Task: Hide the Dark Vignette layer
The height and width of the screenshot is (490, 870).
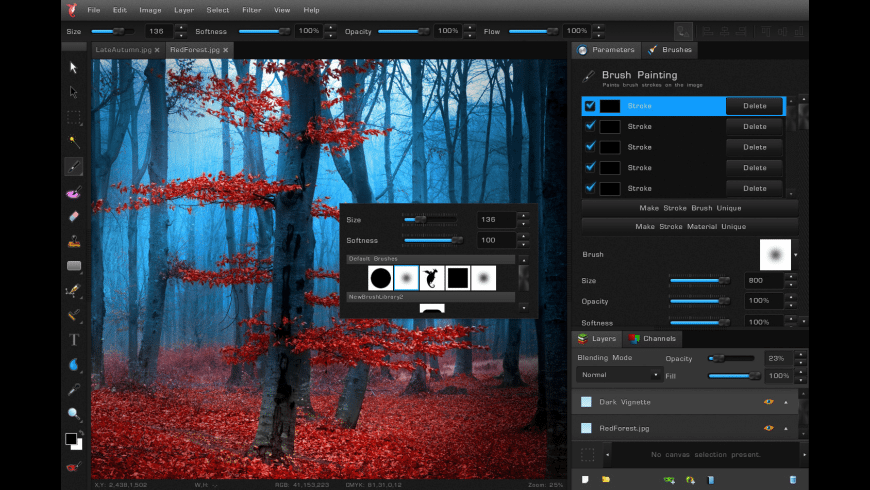Action: (768, 402)
